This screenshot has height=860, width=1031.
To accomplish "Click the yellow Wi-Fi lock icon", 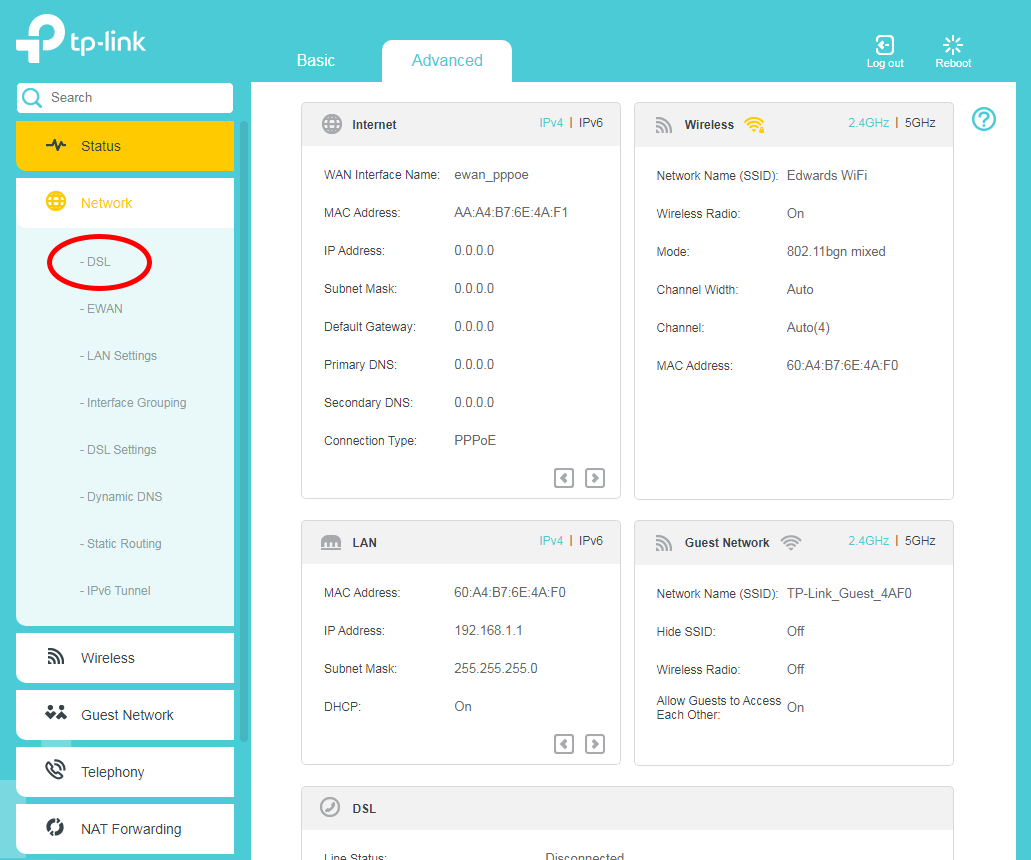I will pos(754,124).
